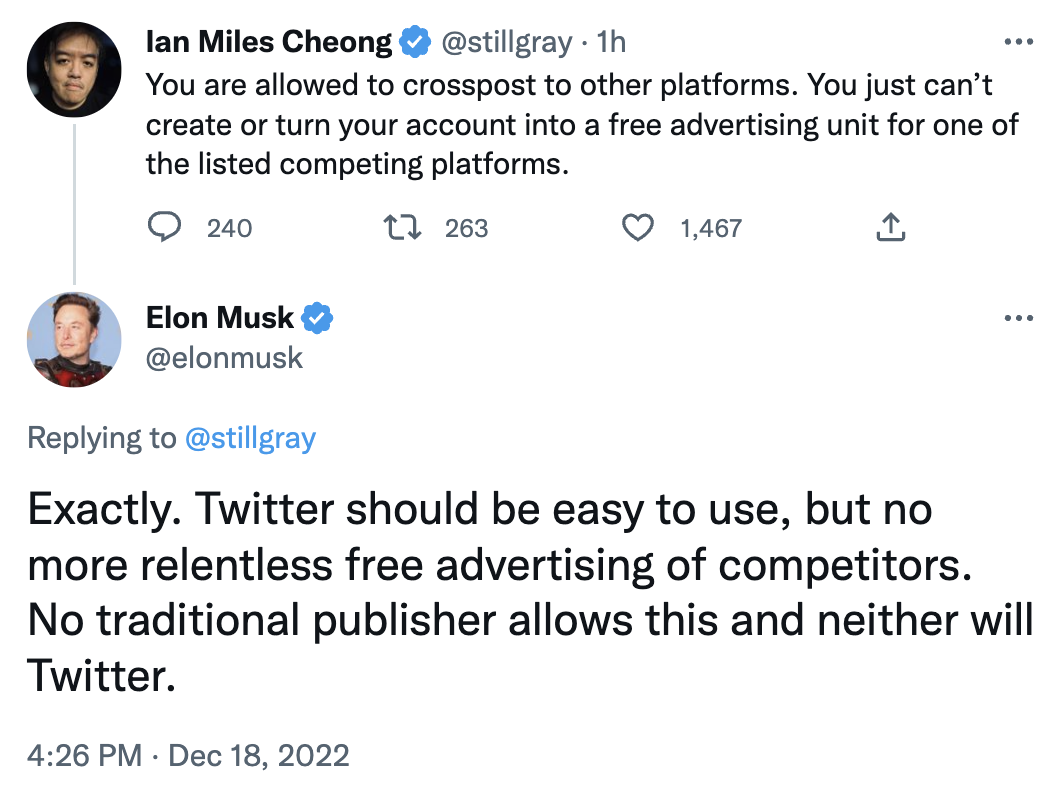Click the 263 retweets count
1060x788 pixels.
[x=466, y=228]
